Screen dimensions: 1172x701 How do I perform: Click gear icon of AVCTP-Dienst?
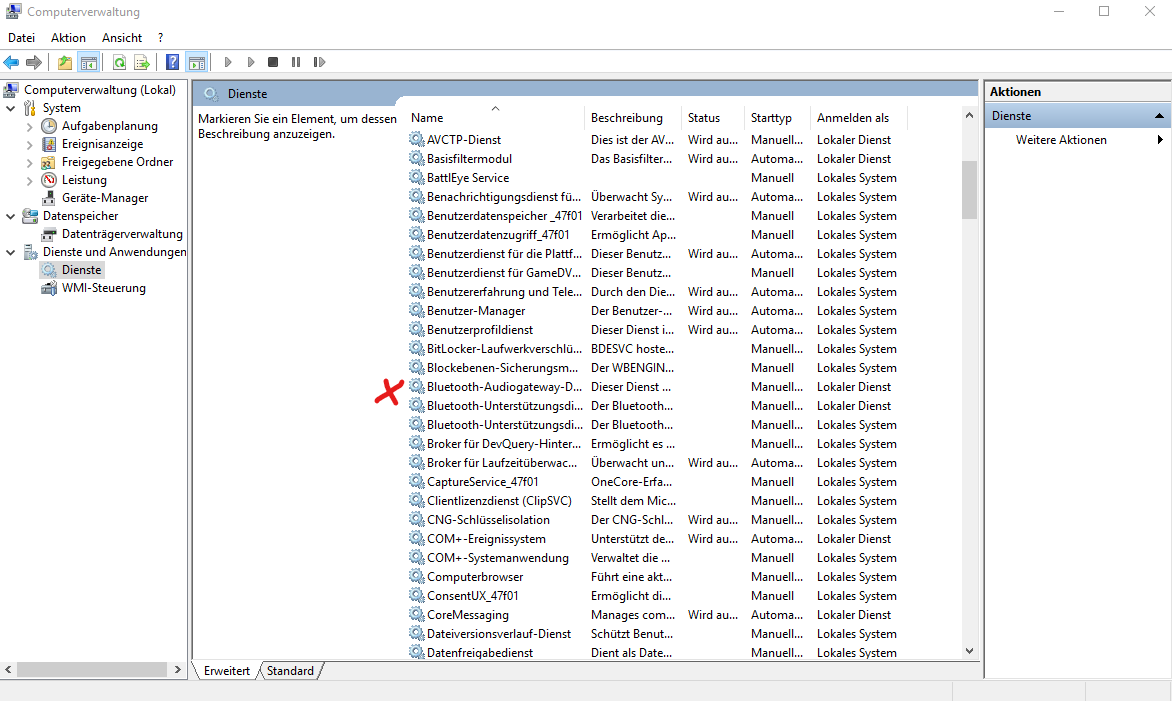click(x=416, y=139)
